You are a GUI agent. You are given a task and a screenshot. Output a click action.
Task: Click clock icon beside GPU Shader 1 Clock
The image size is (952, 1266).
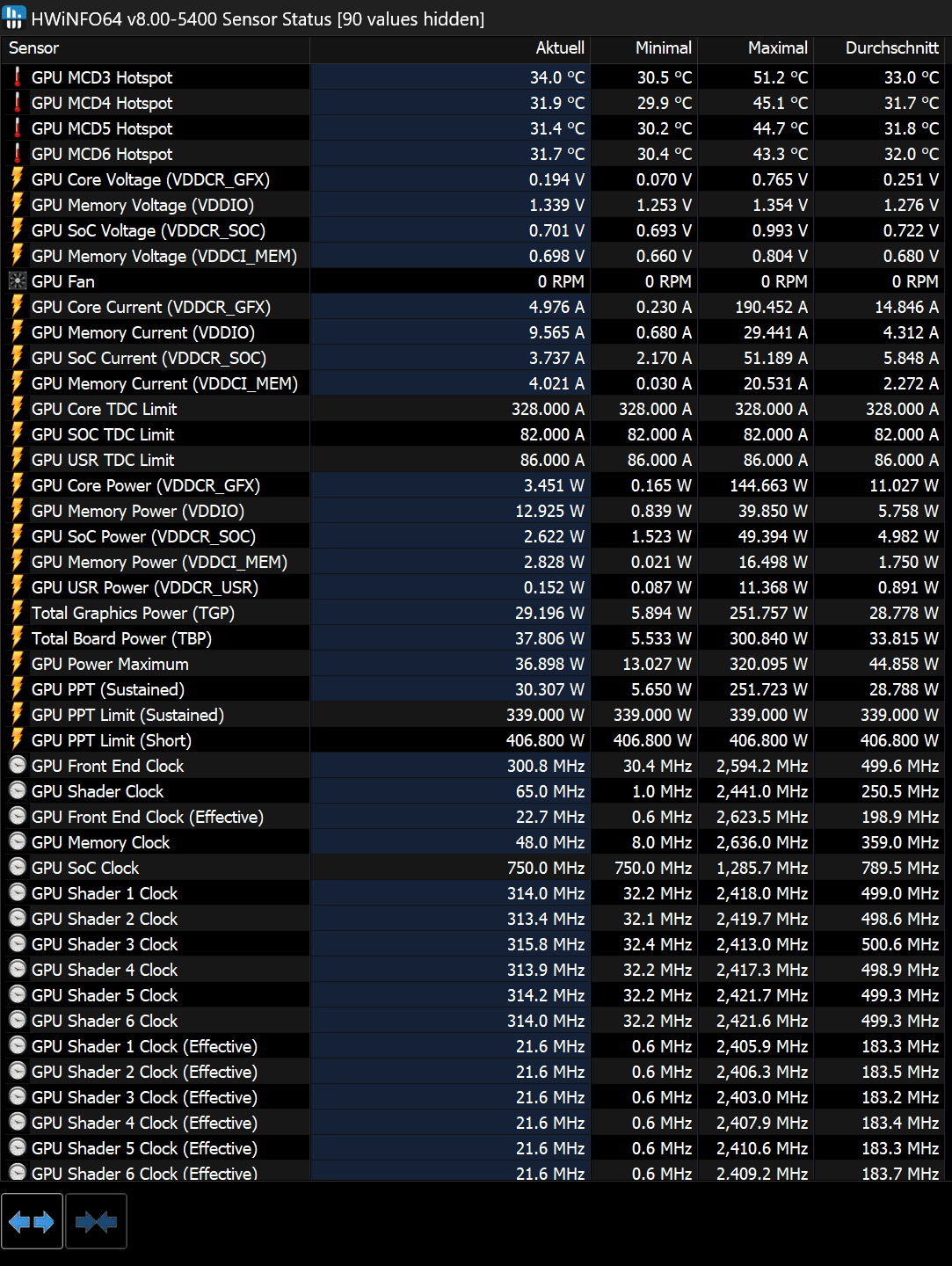click(x=17, y=893)
